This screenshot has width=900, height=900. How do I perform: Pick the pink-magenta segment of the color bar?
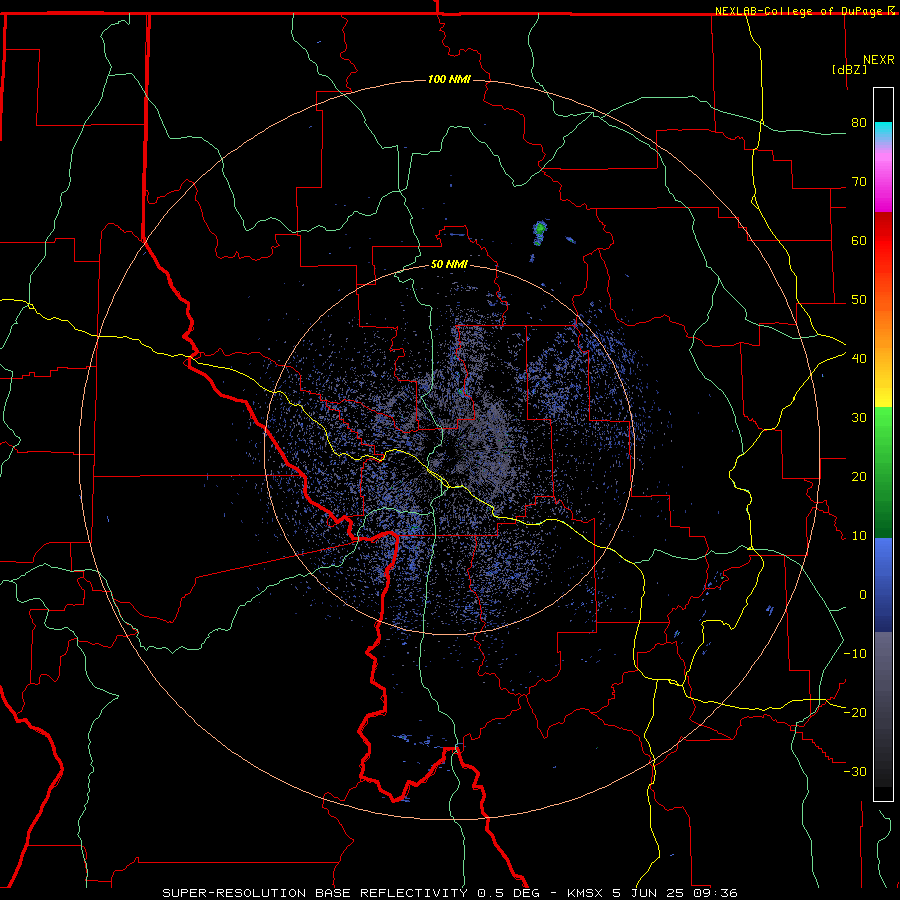click(x=883, y=179)
